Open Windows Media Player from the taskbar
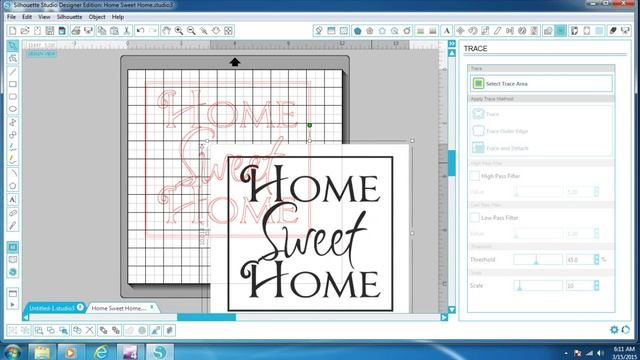The height and width of the screenshot is (360, 640). pyautogui.click(x=71, y=352)
